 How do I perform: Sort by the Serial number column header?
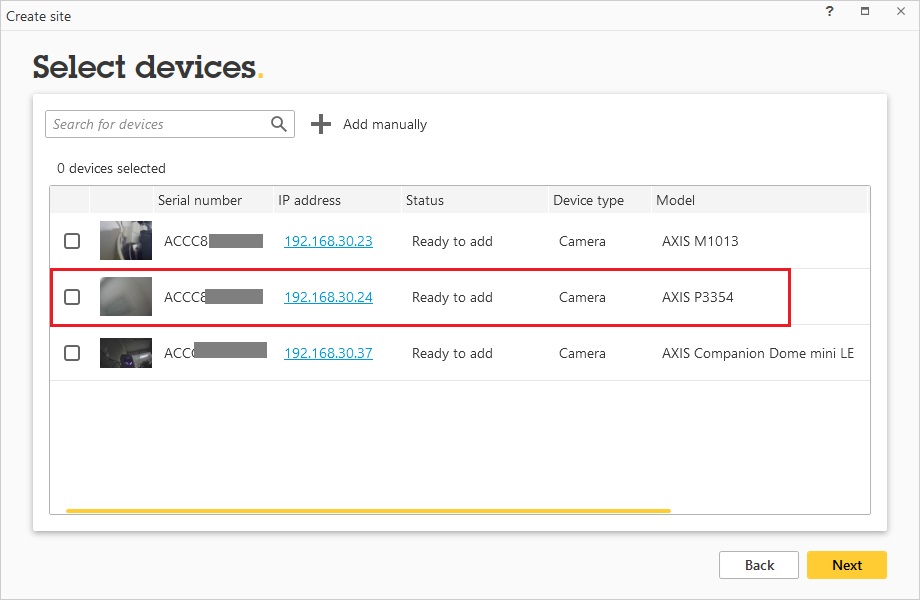[200, 200]
